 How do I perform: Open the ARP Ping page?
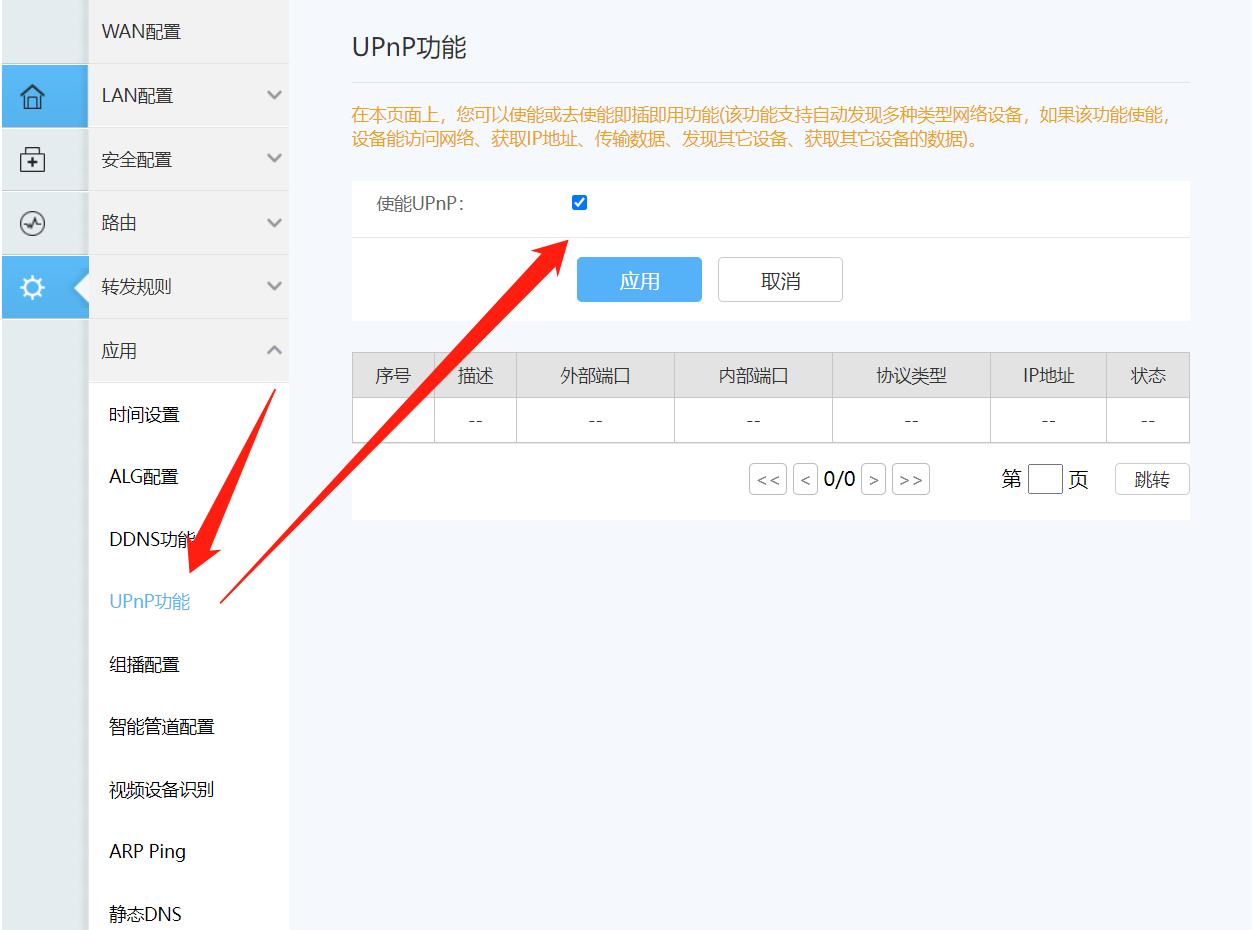[x=146, y=851]
